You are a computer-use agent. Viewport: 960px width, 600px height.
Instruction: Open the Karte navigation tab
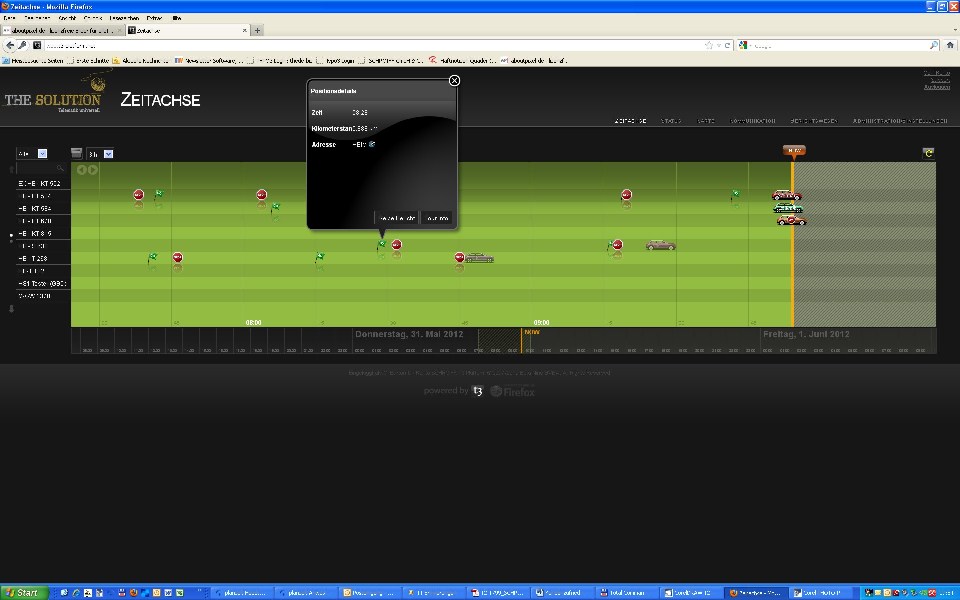tap(706, 121)
